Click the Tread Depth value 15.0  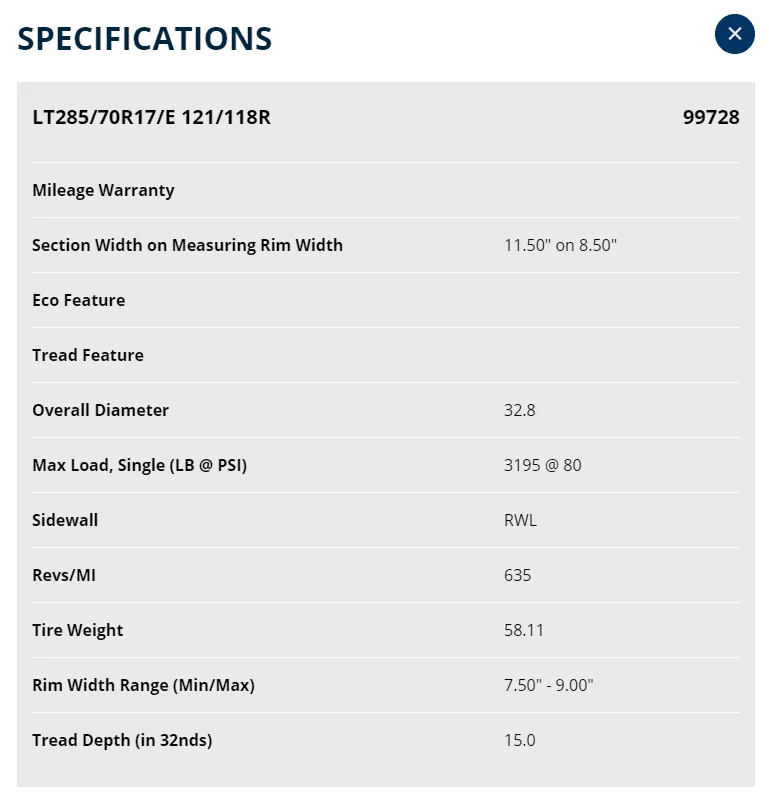[x=519, y=740]
